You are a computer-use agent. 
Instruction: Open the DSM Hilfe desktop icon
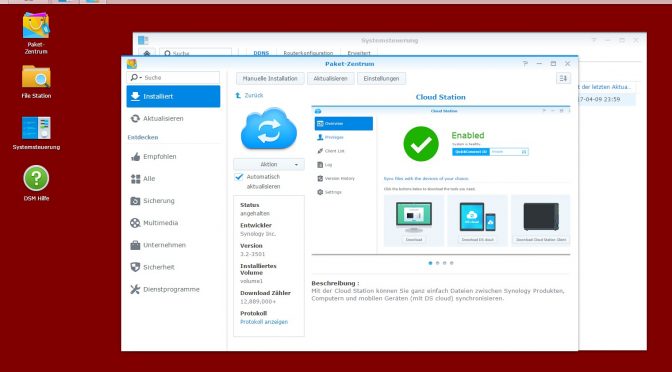36,183
